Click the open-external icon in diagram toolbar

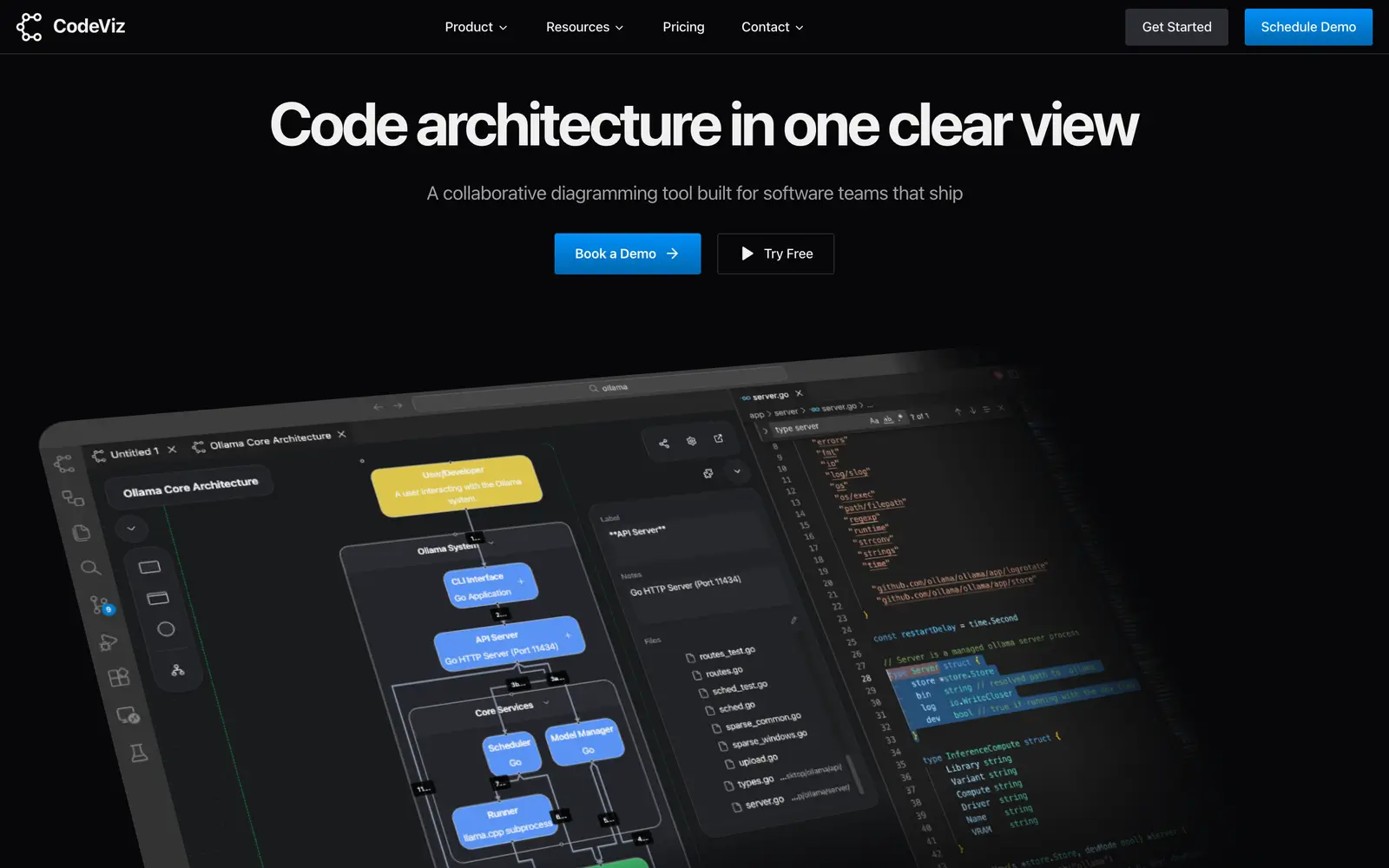tap(719, 438)
